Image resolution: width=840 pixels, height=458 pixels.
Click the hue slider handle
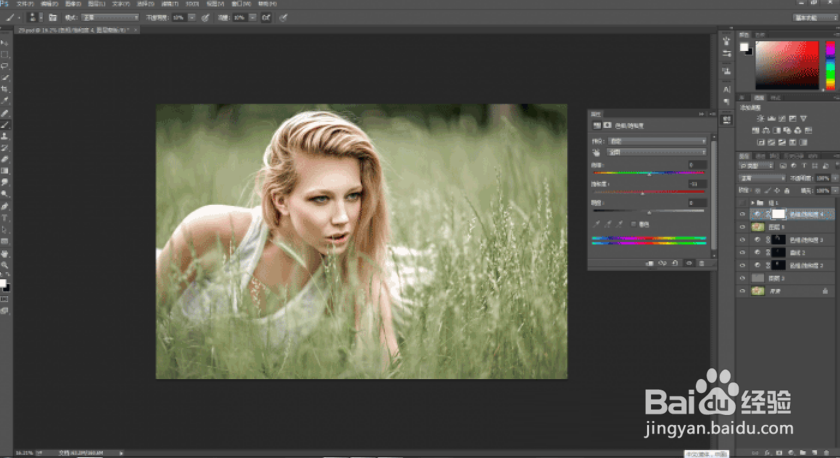tap(649, 175)
